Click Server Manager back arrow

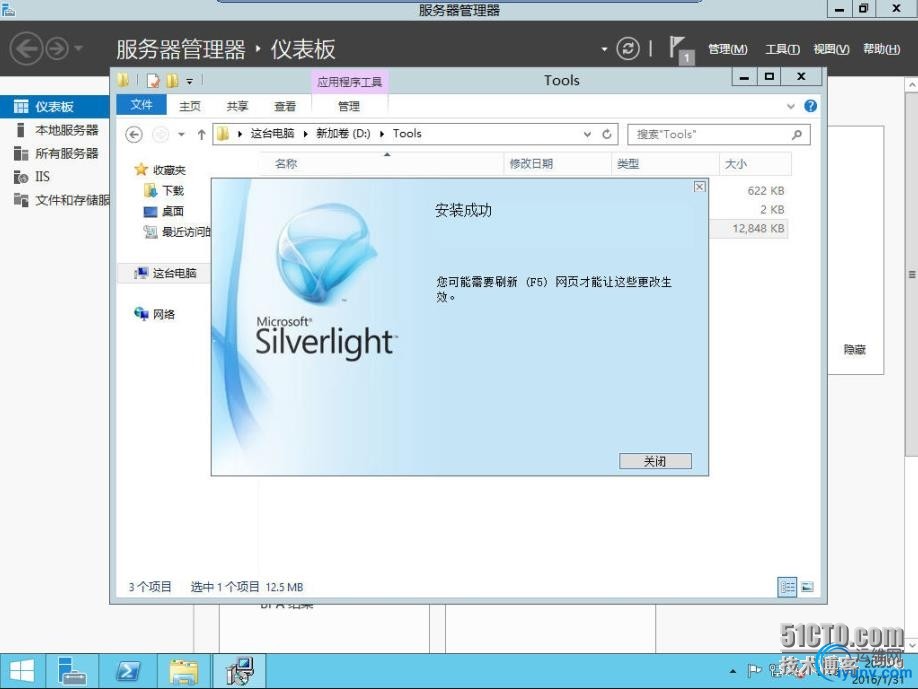(x=27, y=49)
